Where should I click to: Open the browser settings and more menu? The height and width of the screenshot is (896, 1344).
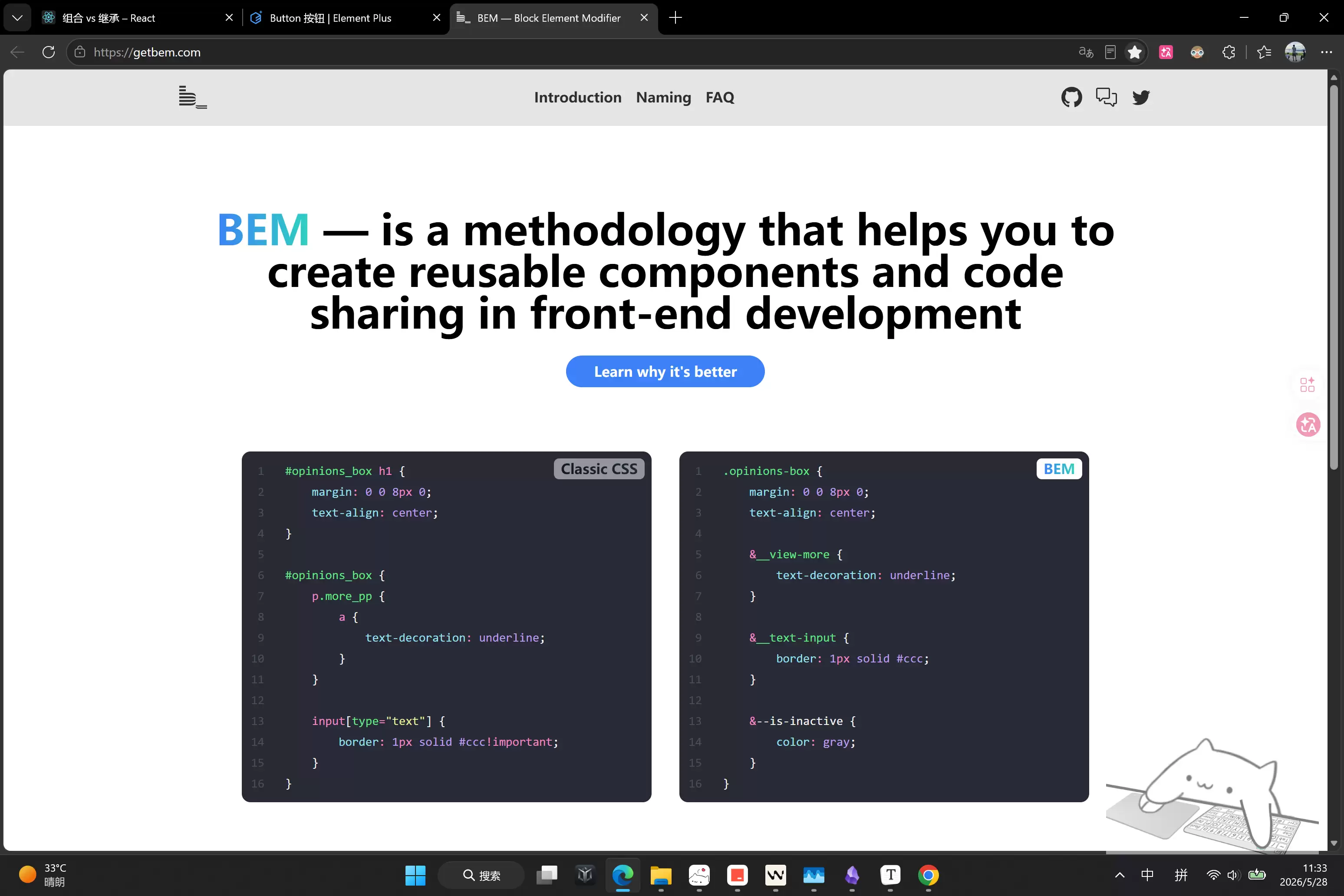[x=1326, y=52]
